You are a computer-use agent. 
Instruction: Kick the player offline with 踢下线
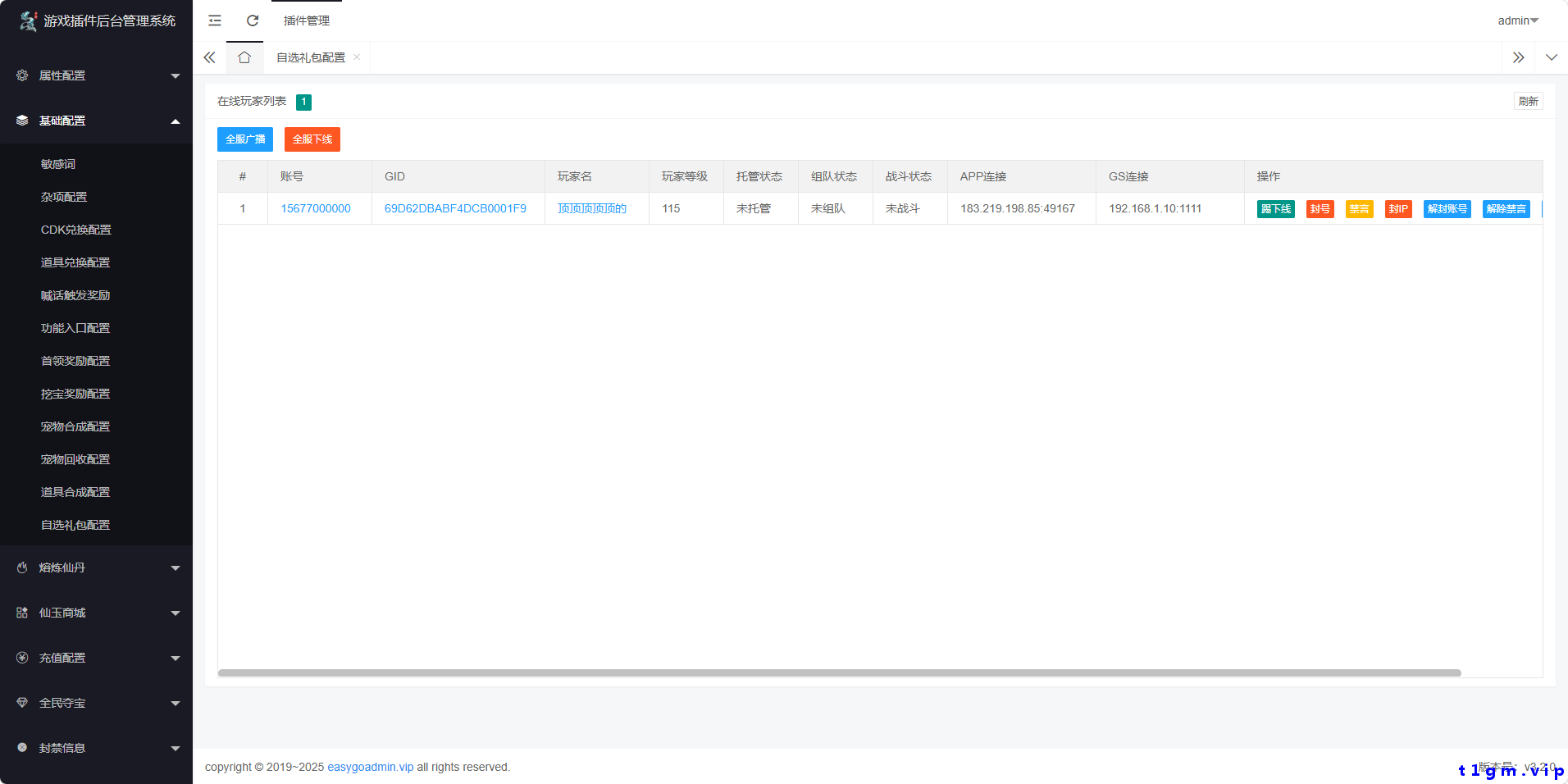coord(1275,209)
